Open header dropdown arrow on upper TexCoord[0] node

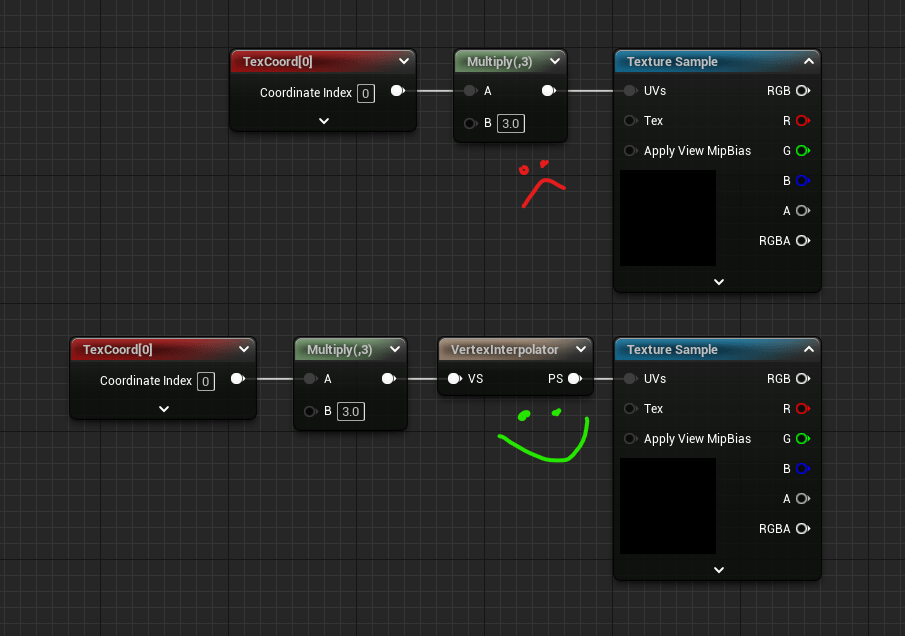point(403,62)
